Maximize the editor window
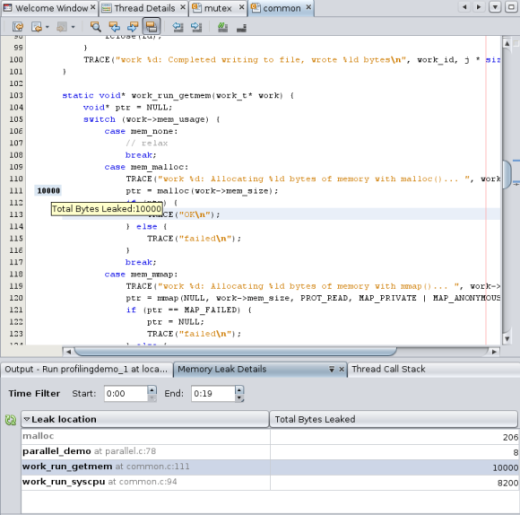 (511, 7)
